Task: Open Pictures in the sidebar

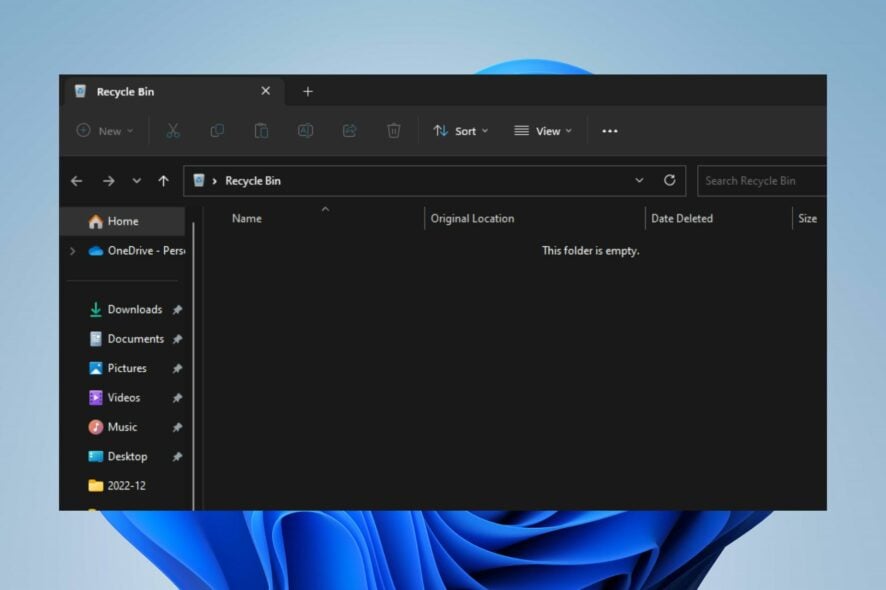Action: coord(118,368)
